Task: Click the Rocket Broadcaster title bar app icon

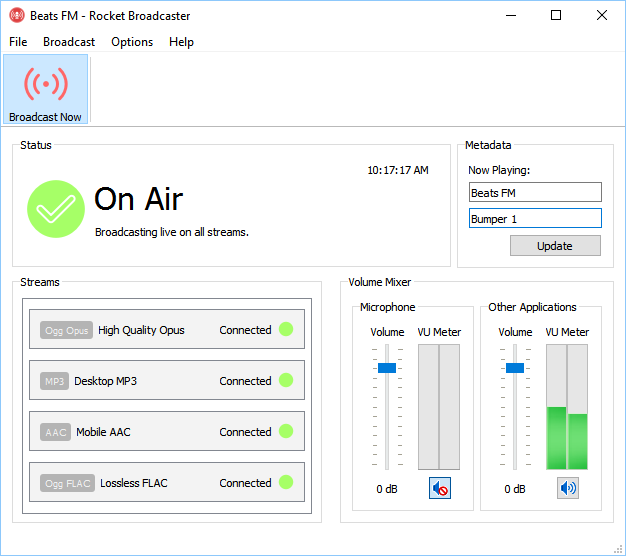Action: pyautogui.click(x=17, y=16)
